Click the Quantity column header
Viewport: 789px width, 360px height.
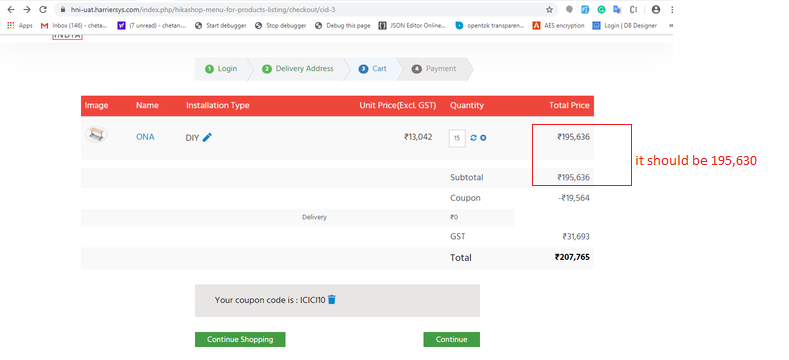pyautogui.click(x=467, y=105)
